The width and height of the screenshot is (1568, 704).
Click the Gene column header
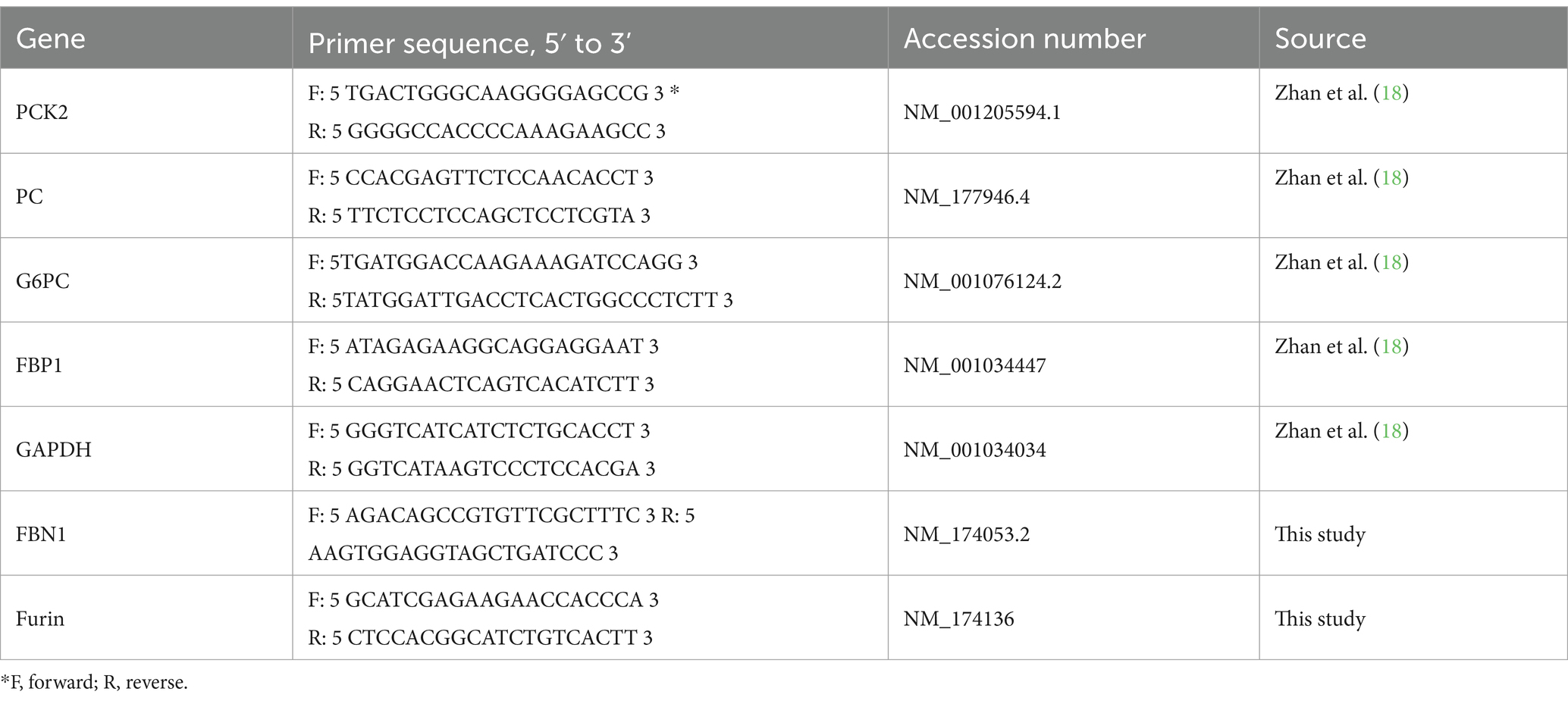[x=51, y=39]
